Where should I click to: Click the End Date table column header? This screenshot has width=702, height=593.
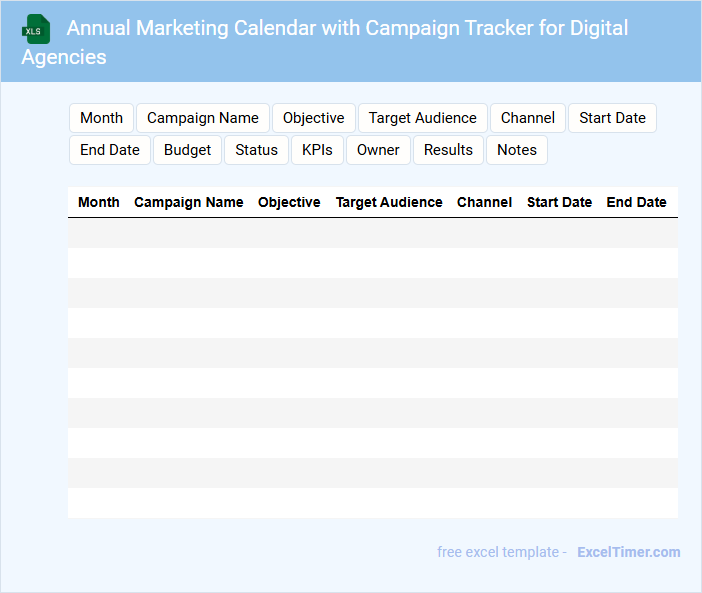[x=636, y=202]
